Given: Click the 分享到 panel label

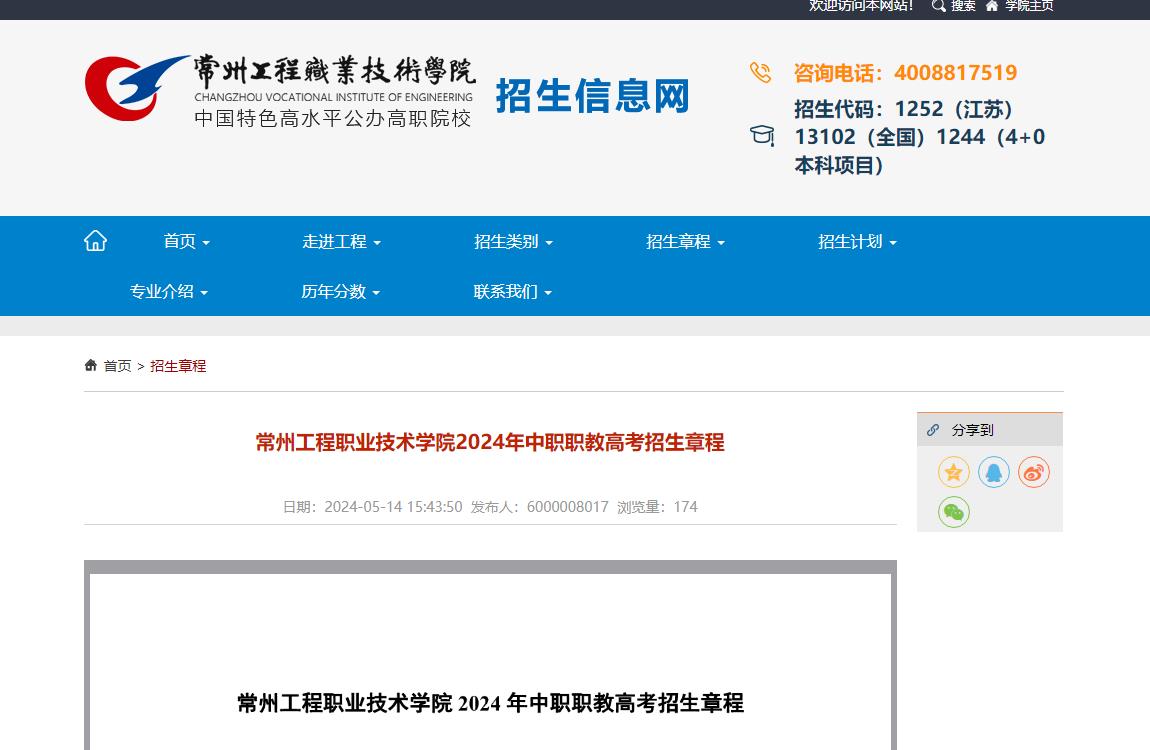Looking at the screenshot, I should point(973,430).
